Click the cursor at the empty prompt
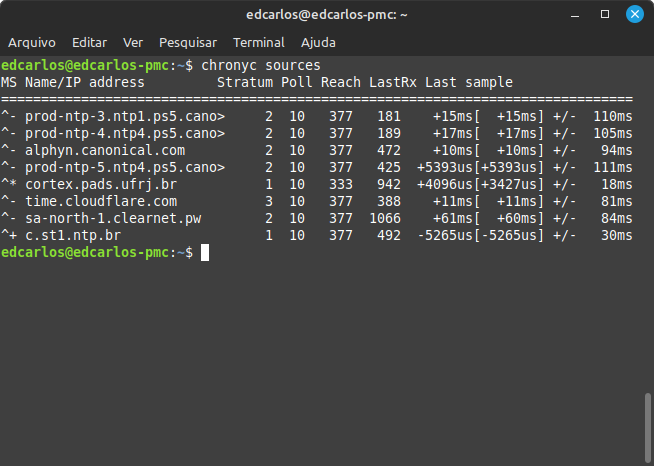654x466 pixels. coord(205,253)
